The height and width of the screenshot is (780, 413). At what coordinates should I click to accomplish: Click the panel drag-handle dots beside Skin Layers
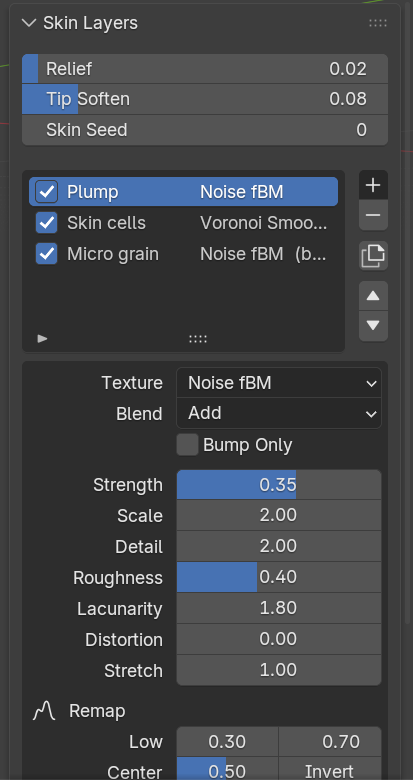click(x=378, y=23)
